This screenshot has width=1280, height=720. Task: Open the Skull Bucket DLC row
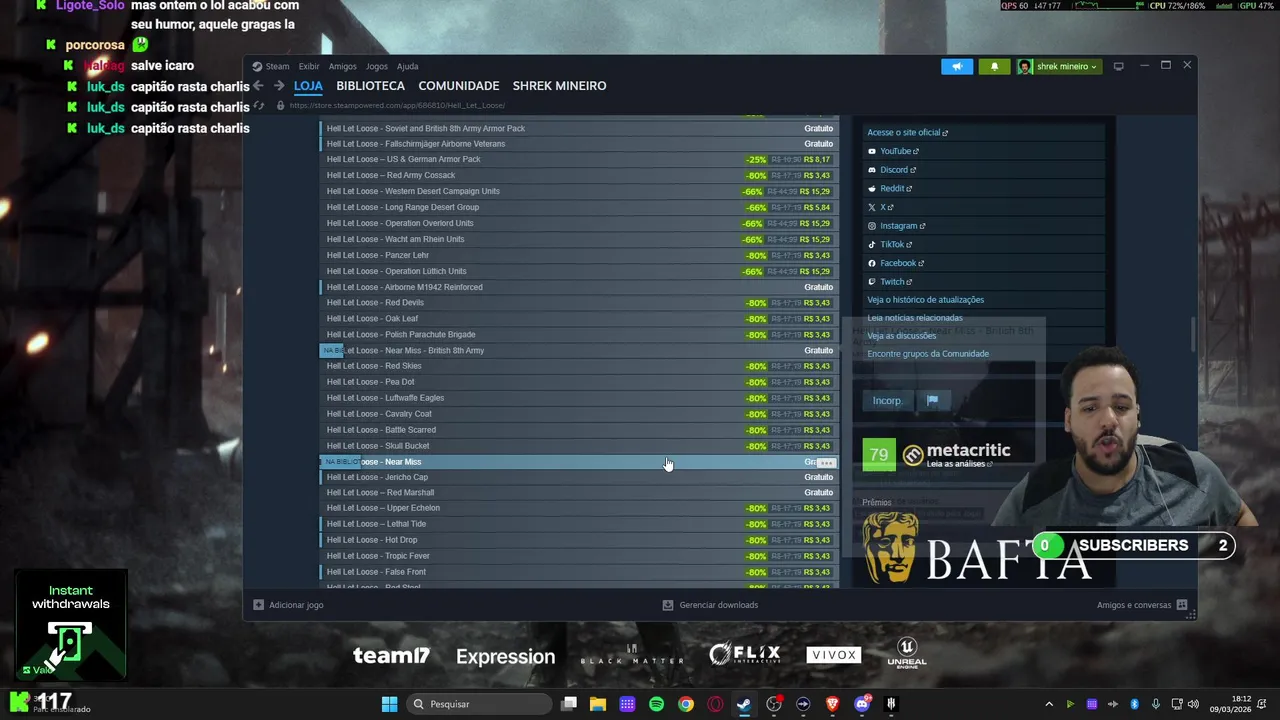click(579, 446)
